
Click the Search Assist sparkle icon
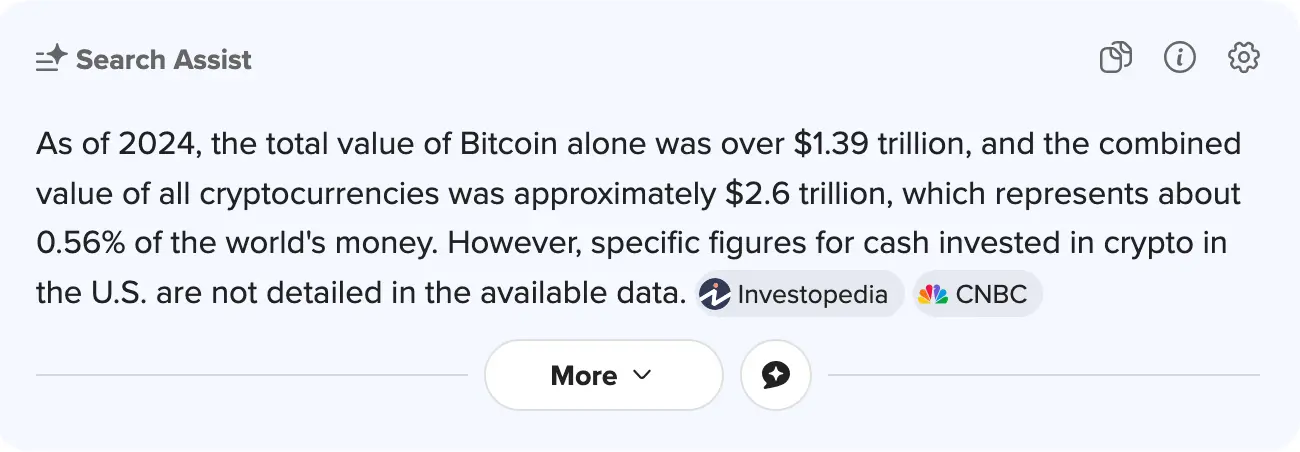pos(51,59)
